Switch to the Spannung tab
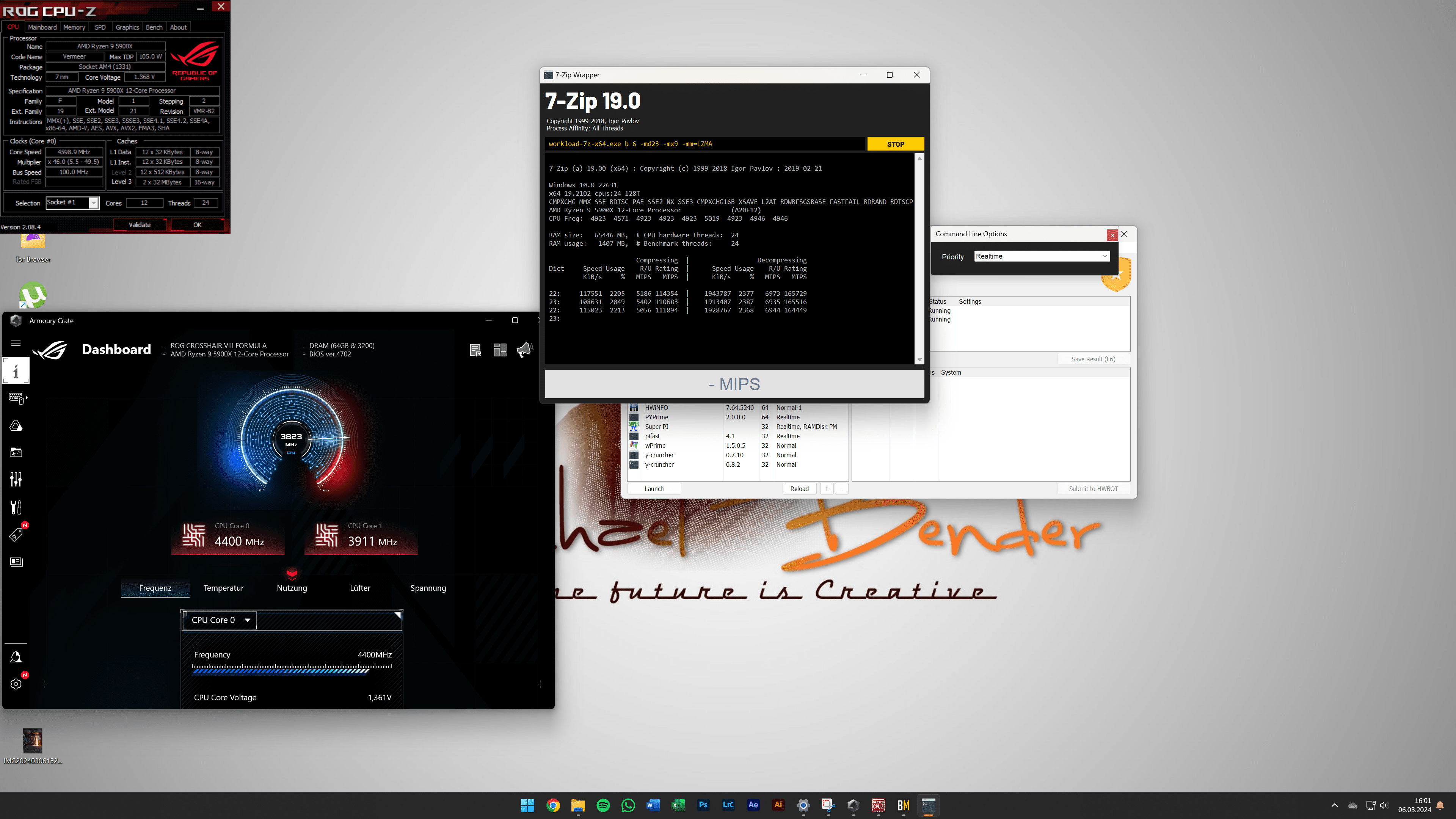 (x=428, y=588)
